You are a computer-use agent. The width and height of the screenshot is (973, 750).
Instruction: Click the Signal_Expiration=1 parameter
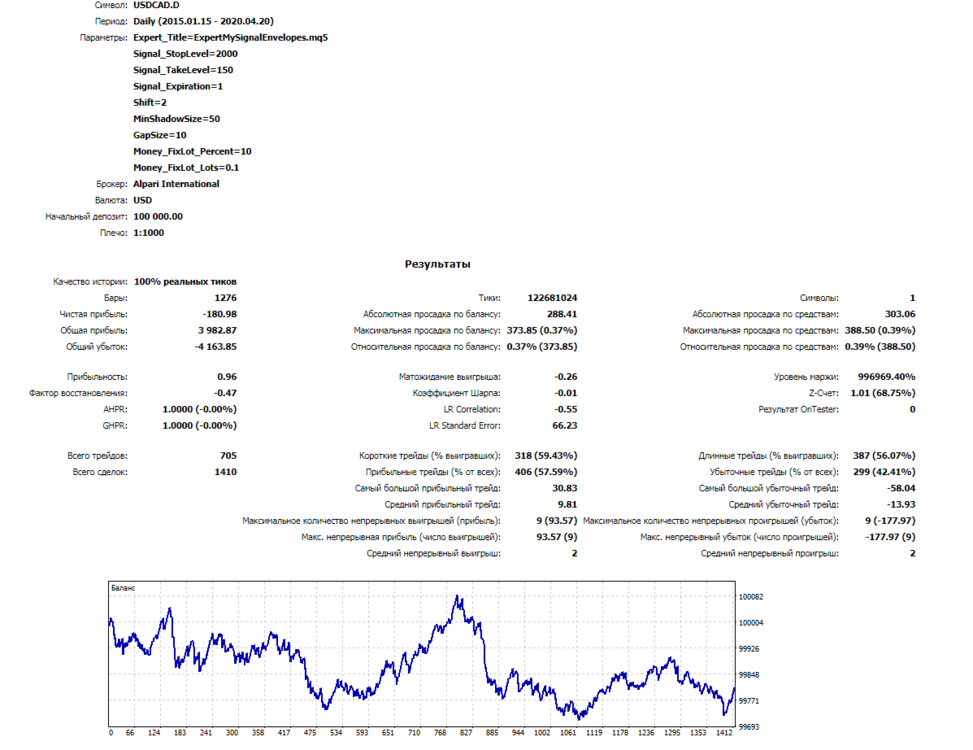tap(177, 86)
